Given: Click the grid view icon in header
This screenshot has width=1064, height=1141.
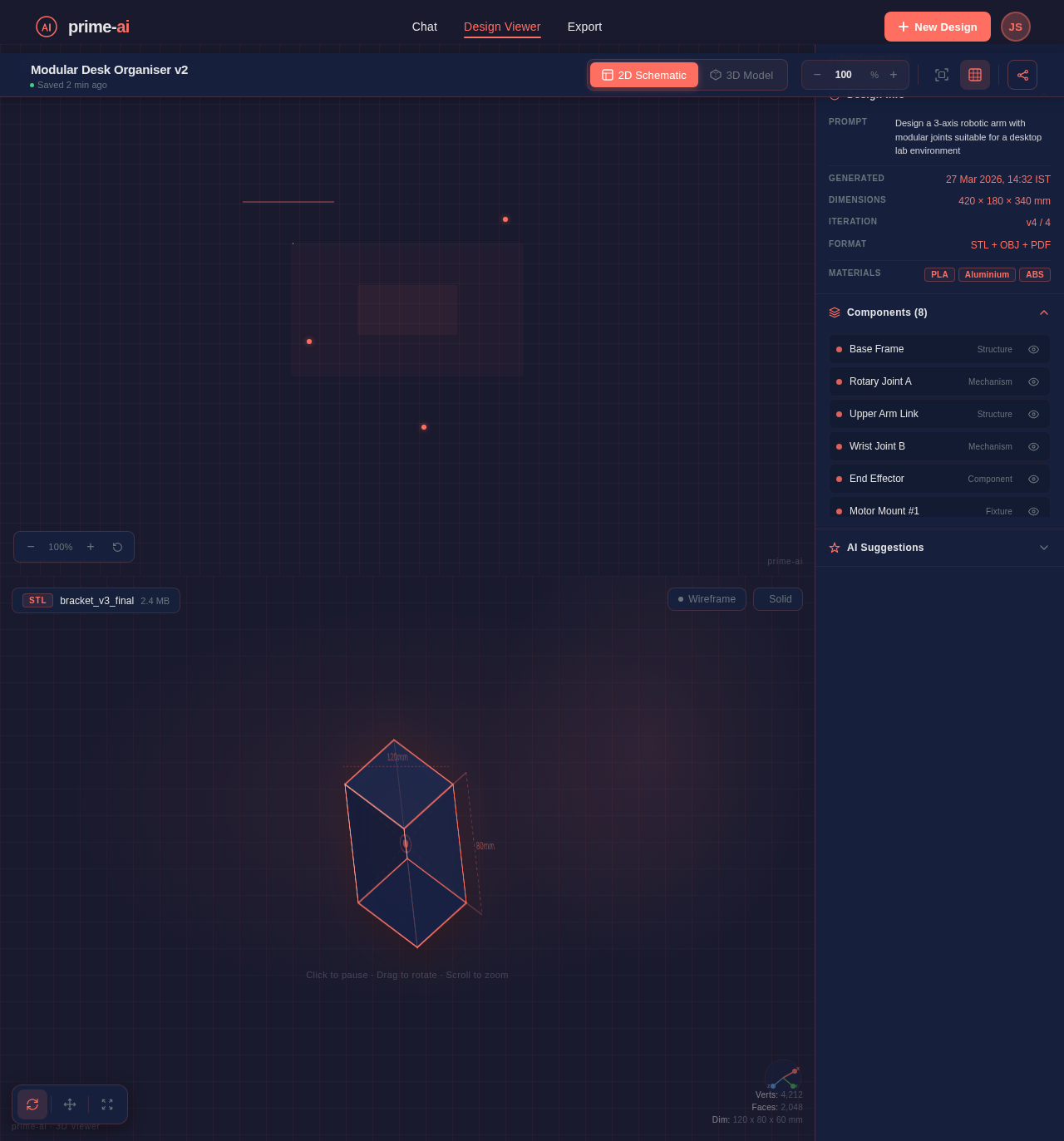Looking at the screenshot, I should [x=974, y=75].
